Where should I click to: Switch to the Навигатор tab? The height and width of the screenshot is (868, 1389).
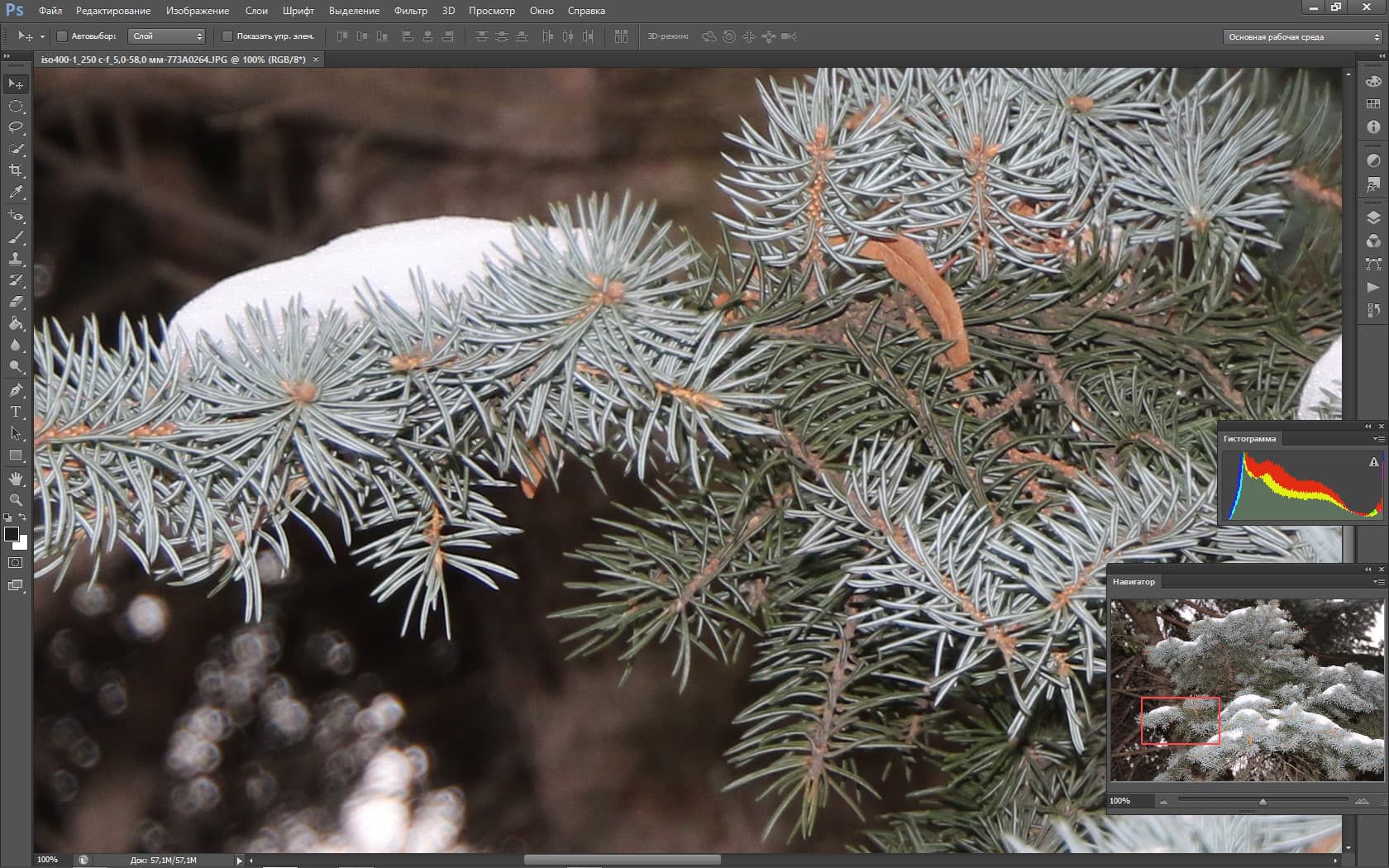[x=1134, y=582]
